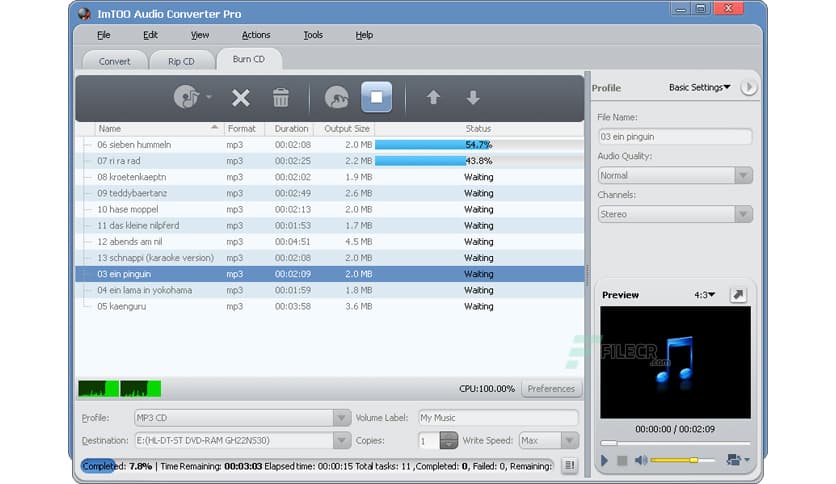This screenshot has width=836, height=484.
Task: Expand the Basic Settings dropdown
Action: [x=700, y=87]
